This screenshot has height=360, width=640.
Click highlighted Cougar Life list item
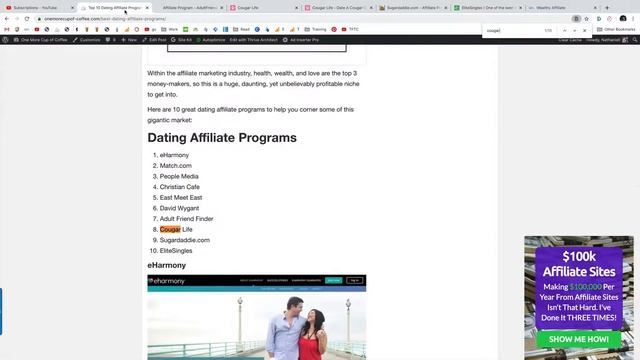point(176,229)
